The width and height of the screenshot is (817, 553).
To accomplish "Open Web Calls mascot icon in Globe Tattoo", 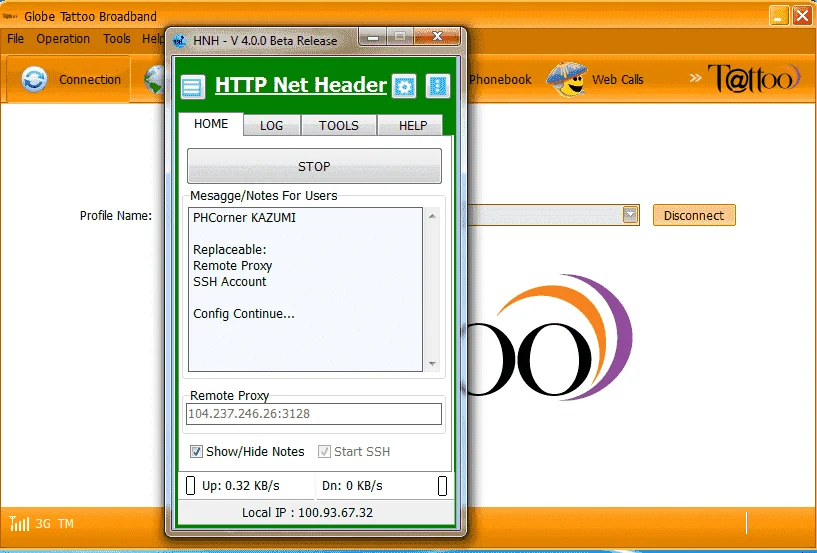I will click(x=567, y=79).
